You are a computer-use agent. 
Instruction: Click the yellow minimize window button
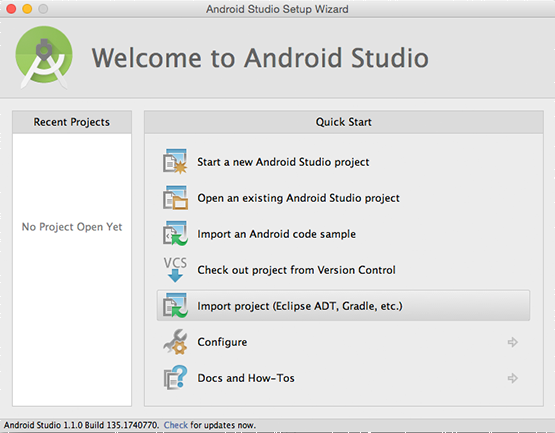[x=27, y=9]
